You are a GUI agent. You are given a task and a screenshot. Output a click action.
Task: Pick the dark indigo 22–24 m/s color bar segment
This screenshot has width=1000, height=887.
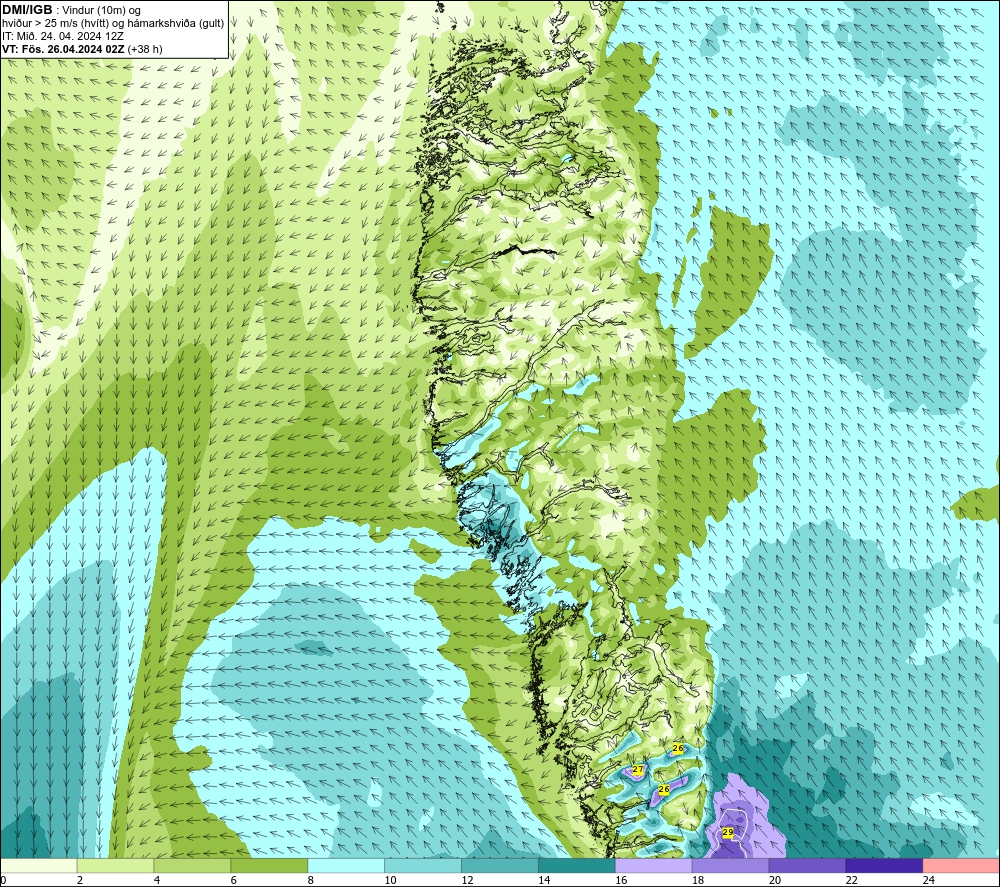click(884, 866)
